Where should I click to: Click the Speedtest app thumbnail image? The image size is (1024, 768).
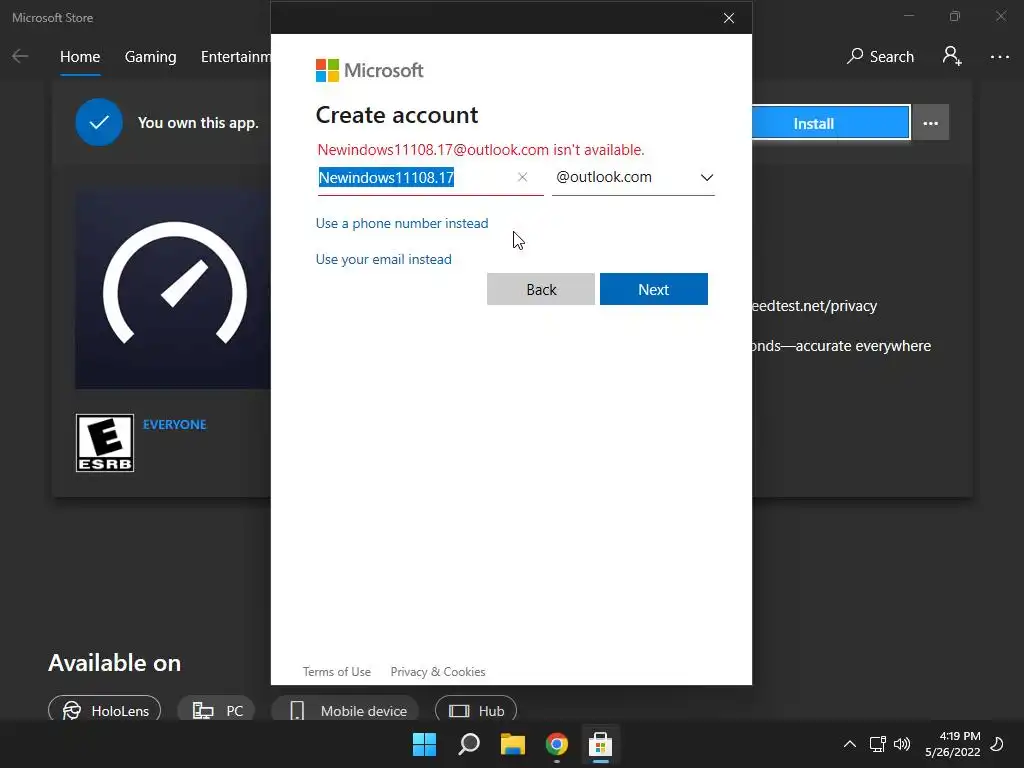click(x=173, y=289)
